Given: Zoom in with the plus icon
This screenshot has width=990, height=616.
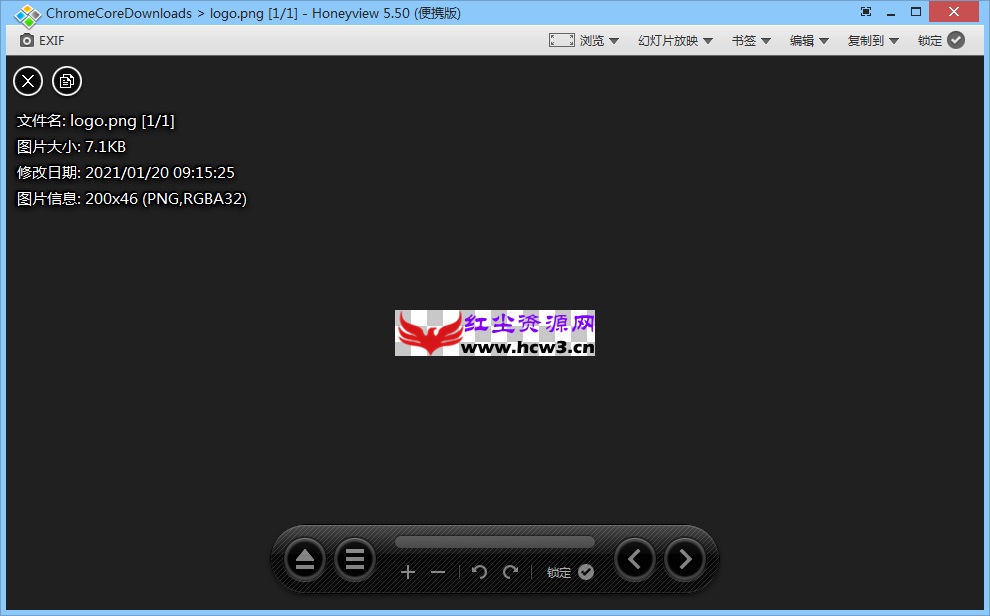Looking at the screenshot, I should click(x=408, y=572).
